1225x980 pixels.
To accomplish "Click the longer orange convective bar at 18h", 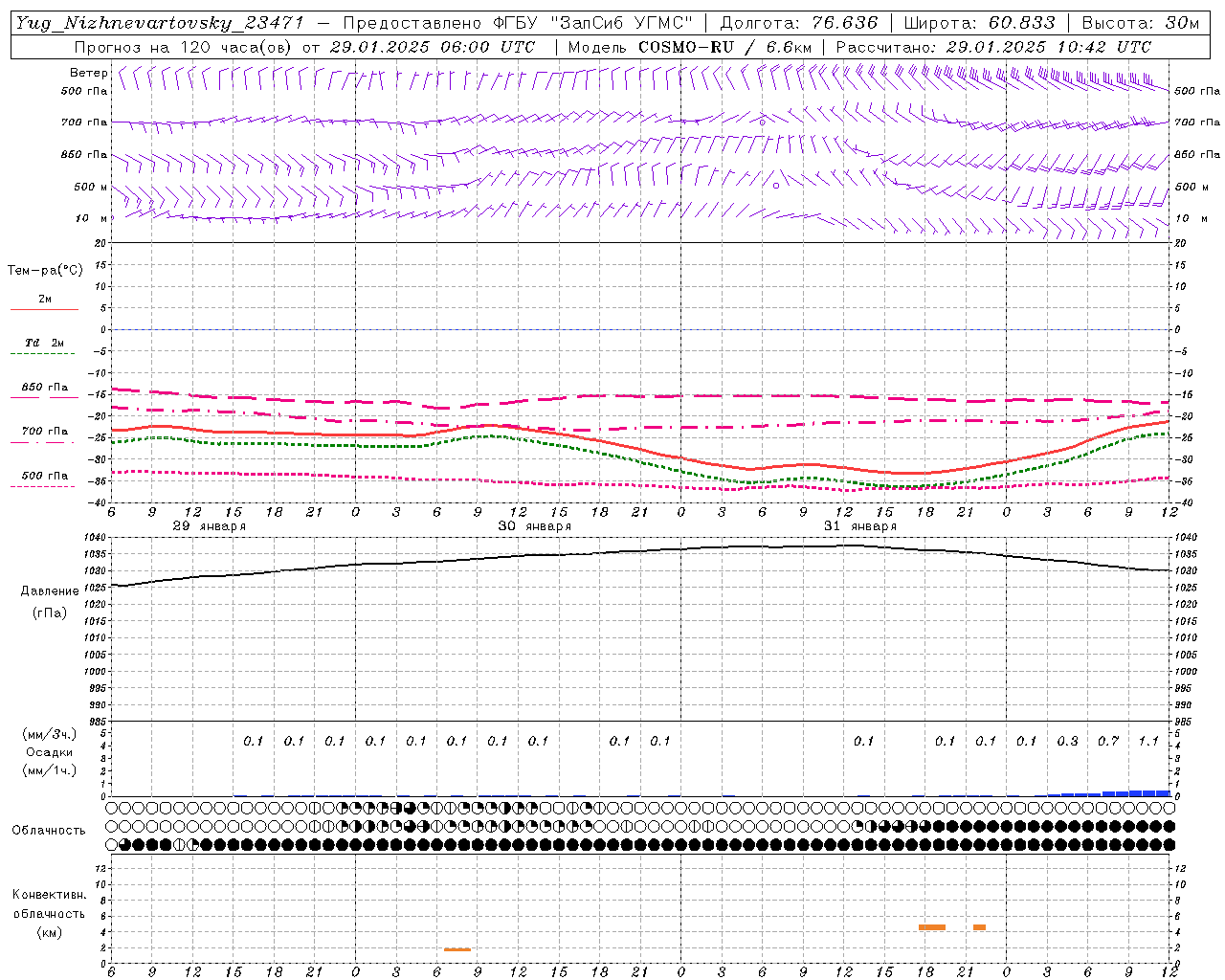I will (932, 927).
